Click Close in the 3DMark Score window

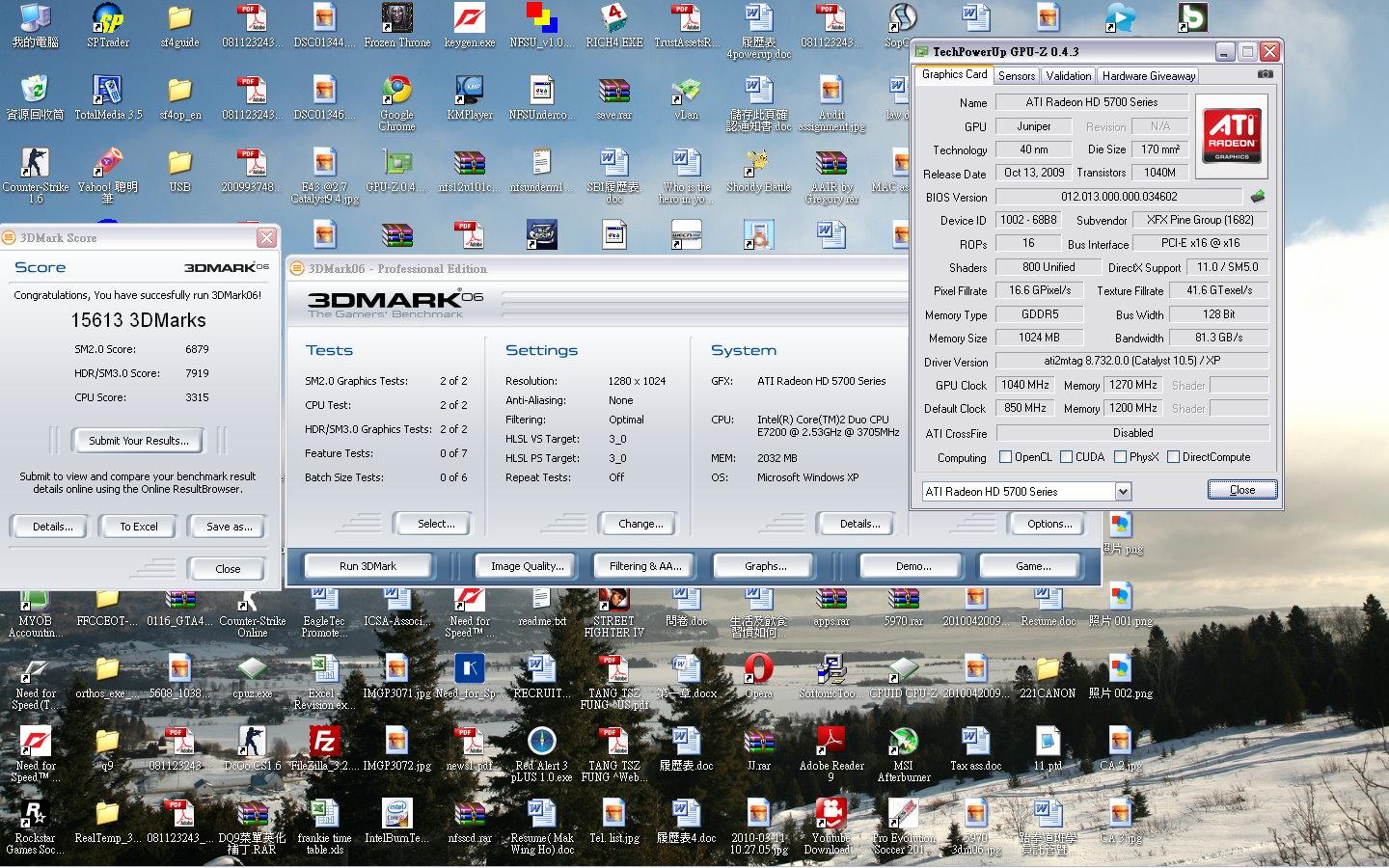pos(228,569)
